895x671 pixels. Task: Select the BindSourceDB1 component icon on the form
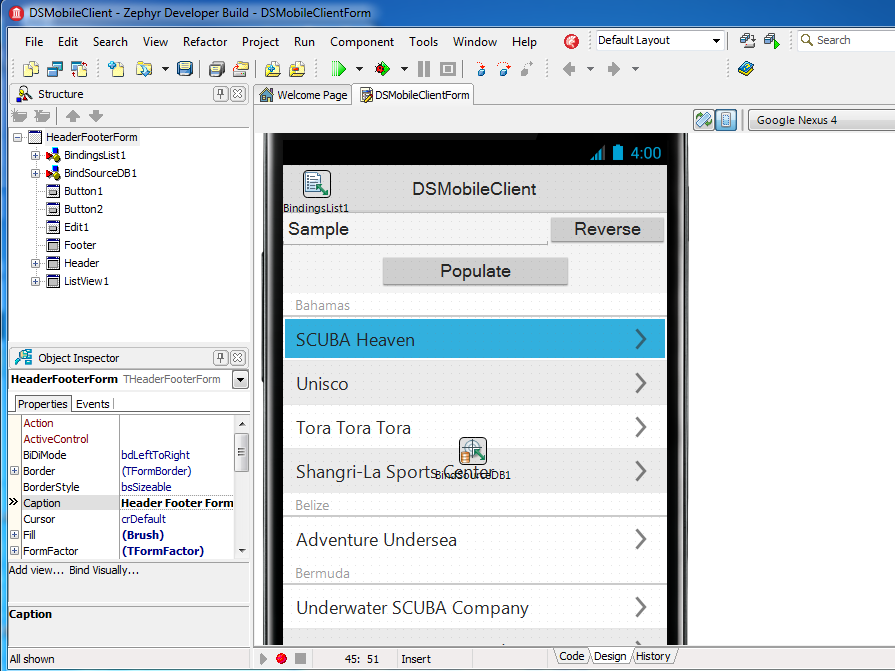click(x=473, y=451)
